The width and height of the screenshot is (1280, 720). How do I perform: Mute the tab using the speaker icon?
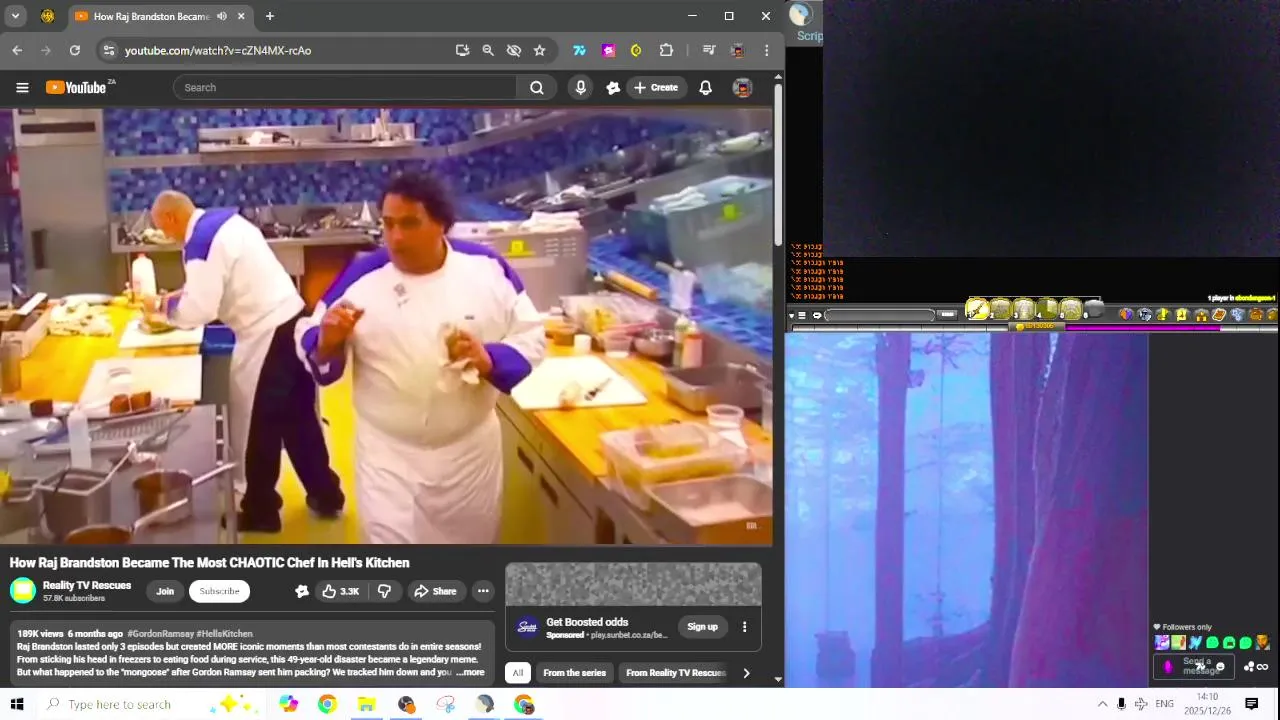coord(221,16)
